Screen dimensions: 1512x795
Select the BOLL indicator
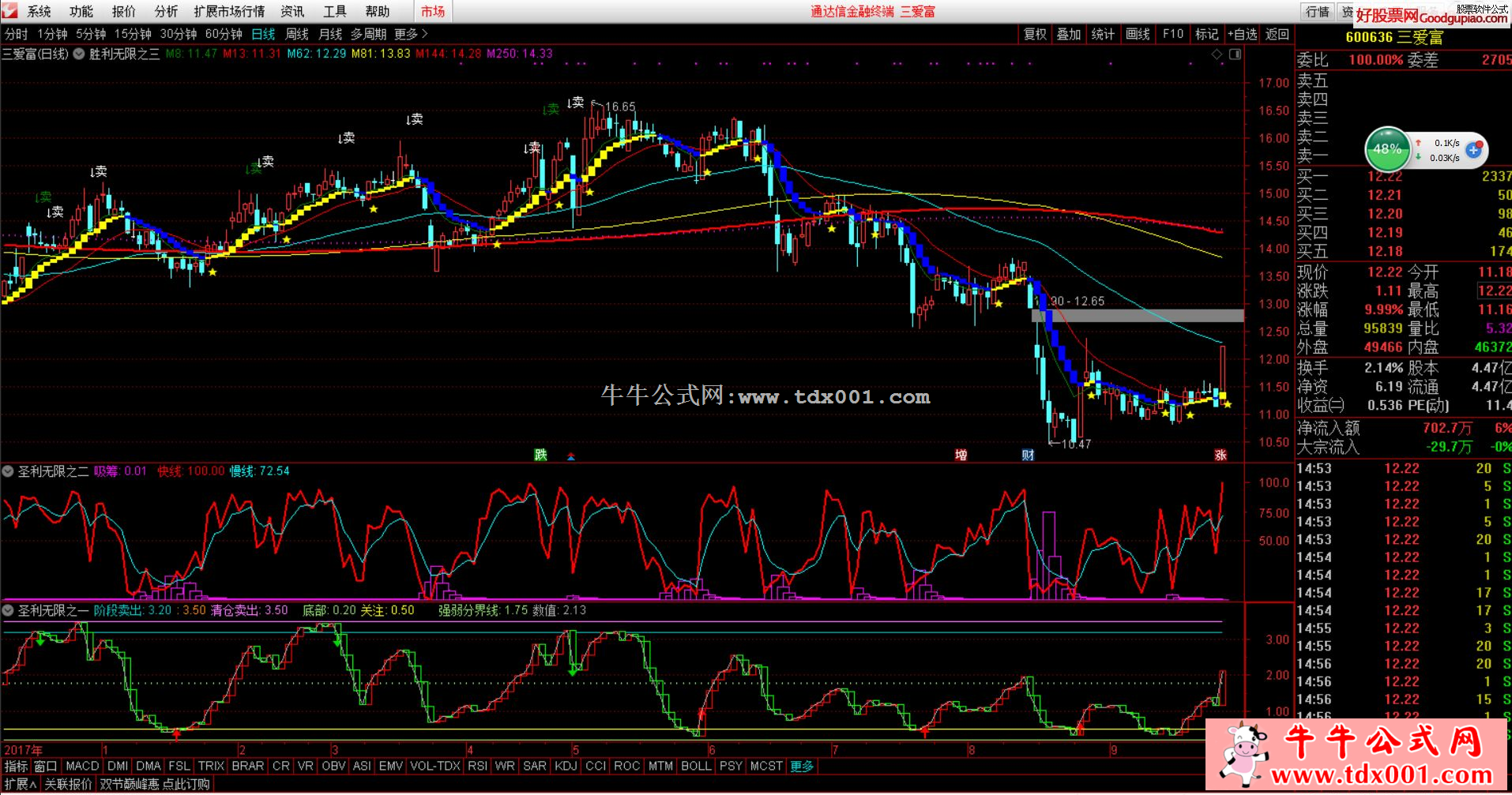click(696, 766)
